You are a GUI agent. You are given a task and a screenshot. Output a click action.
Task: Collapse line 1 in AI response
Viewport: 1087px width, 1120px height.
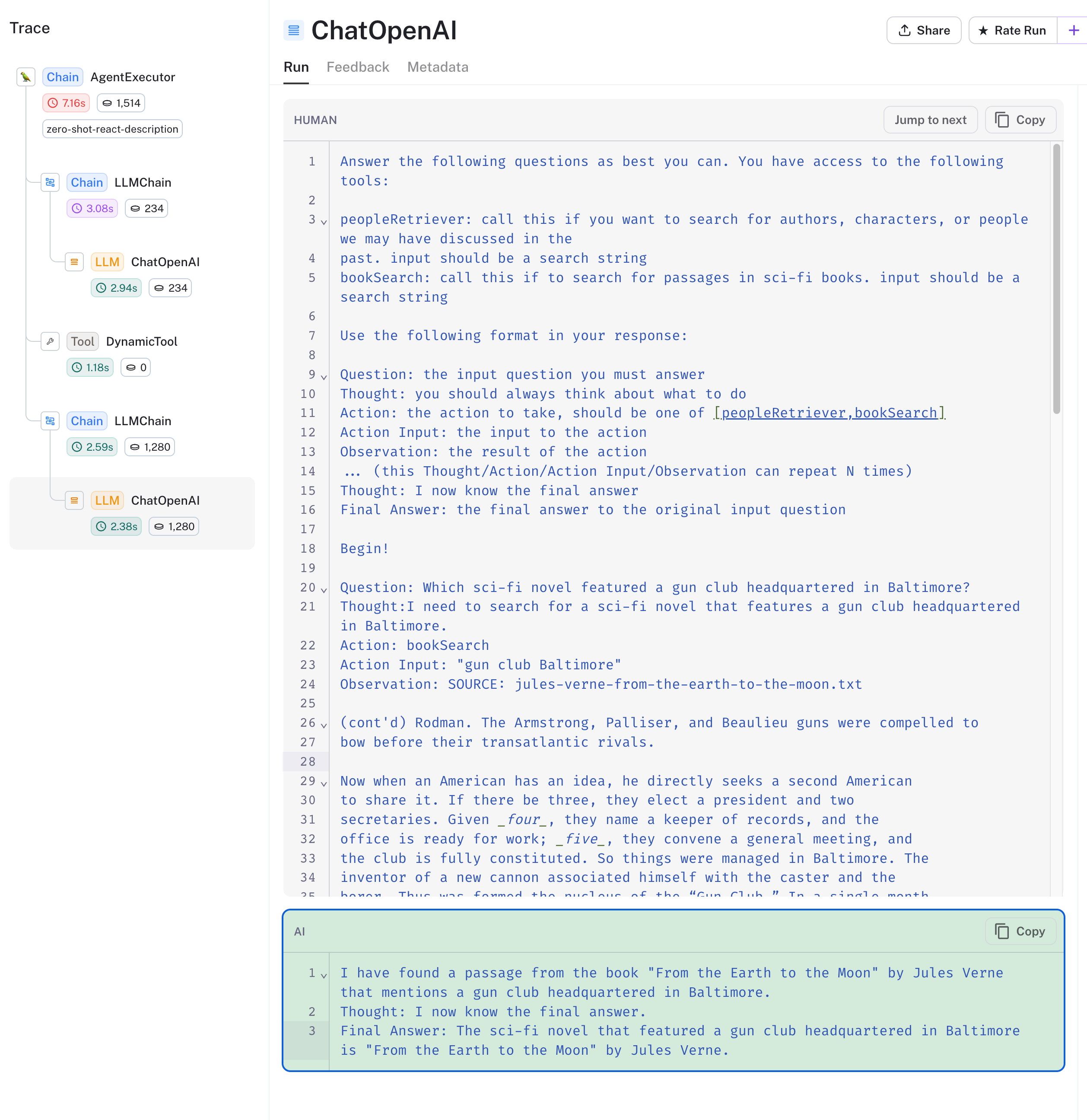pyautogui.click(x=324, y=975)
